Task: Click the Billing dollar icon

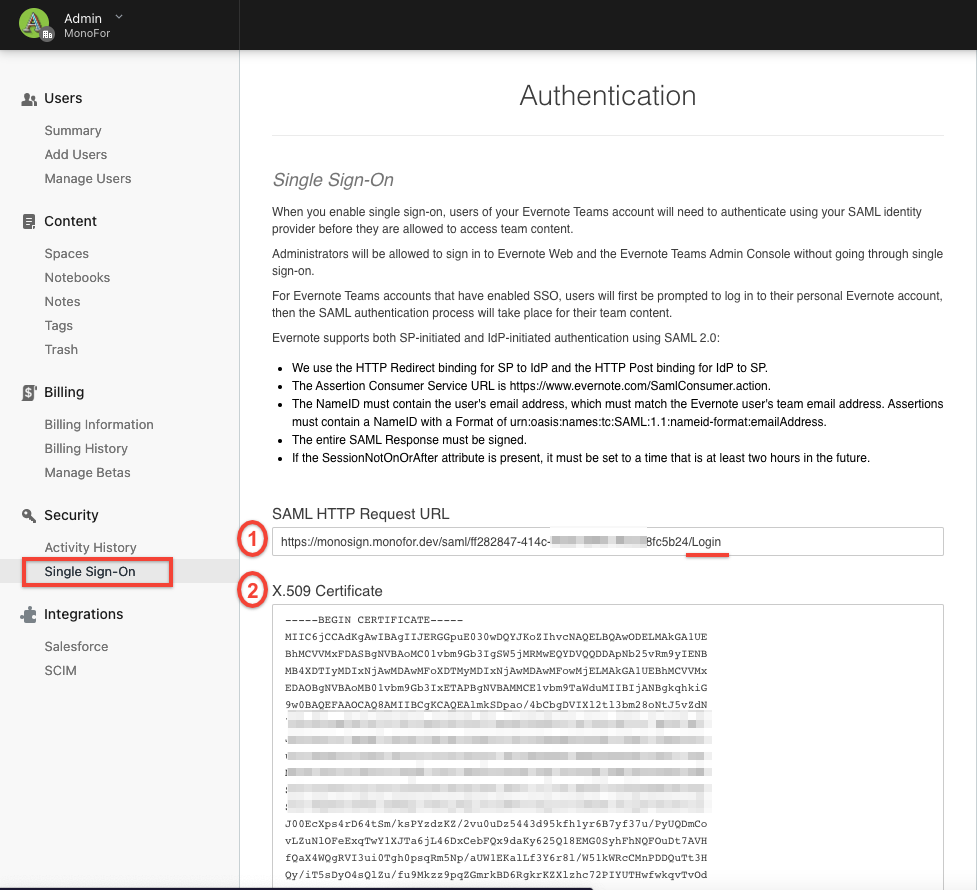Action: (29, 393)
